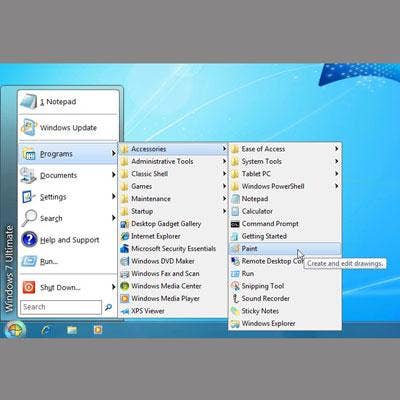Open Internet Explorer from the taskbar
Image resolution: width=400 pixels, height=400 pixels.
[47, 330]
